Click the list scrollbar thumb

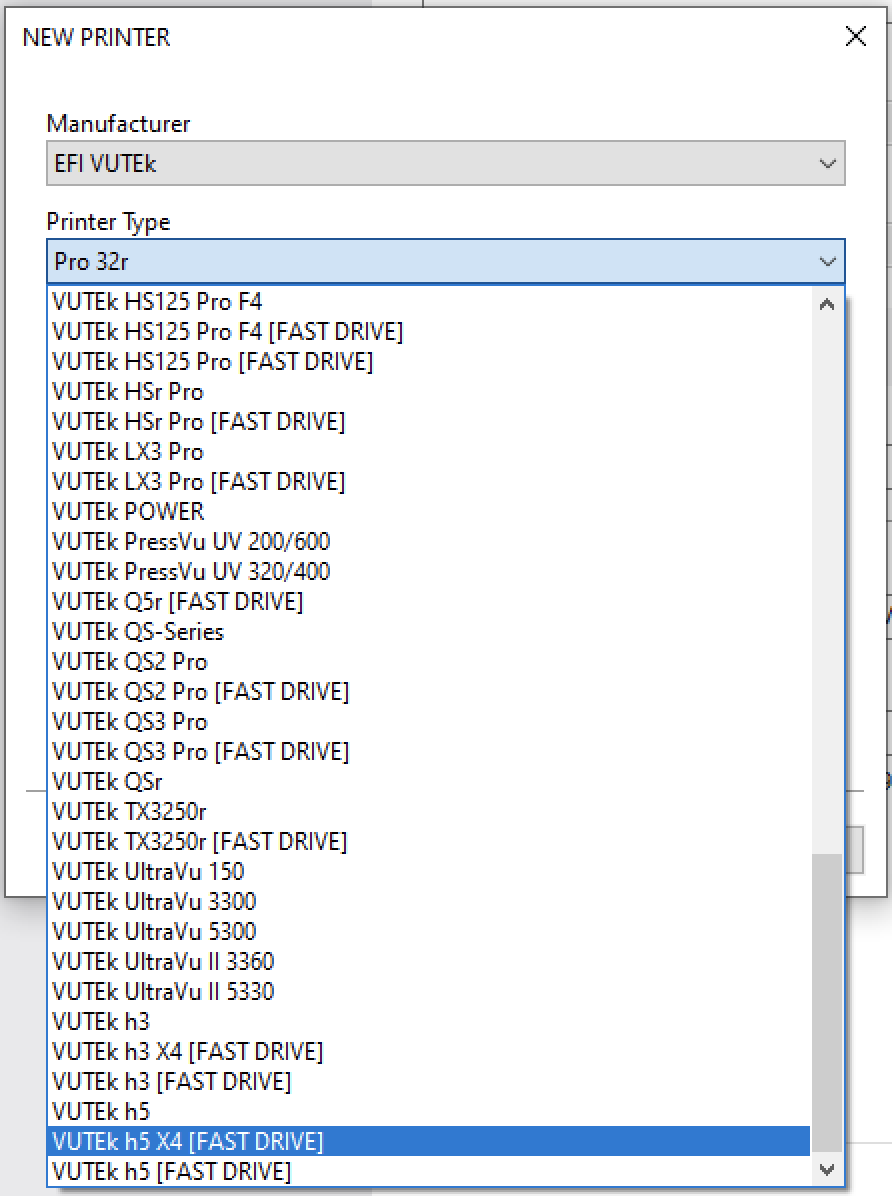pyautogui.click(x=826, y=1002)
